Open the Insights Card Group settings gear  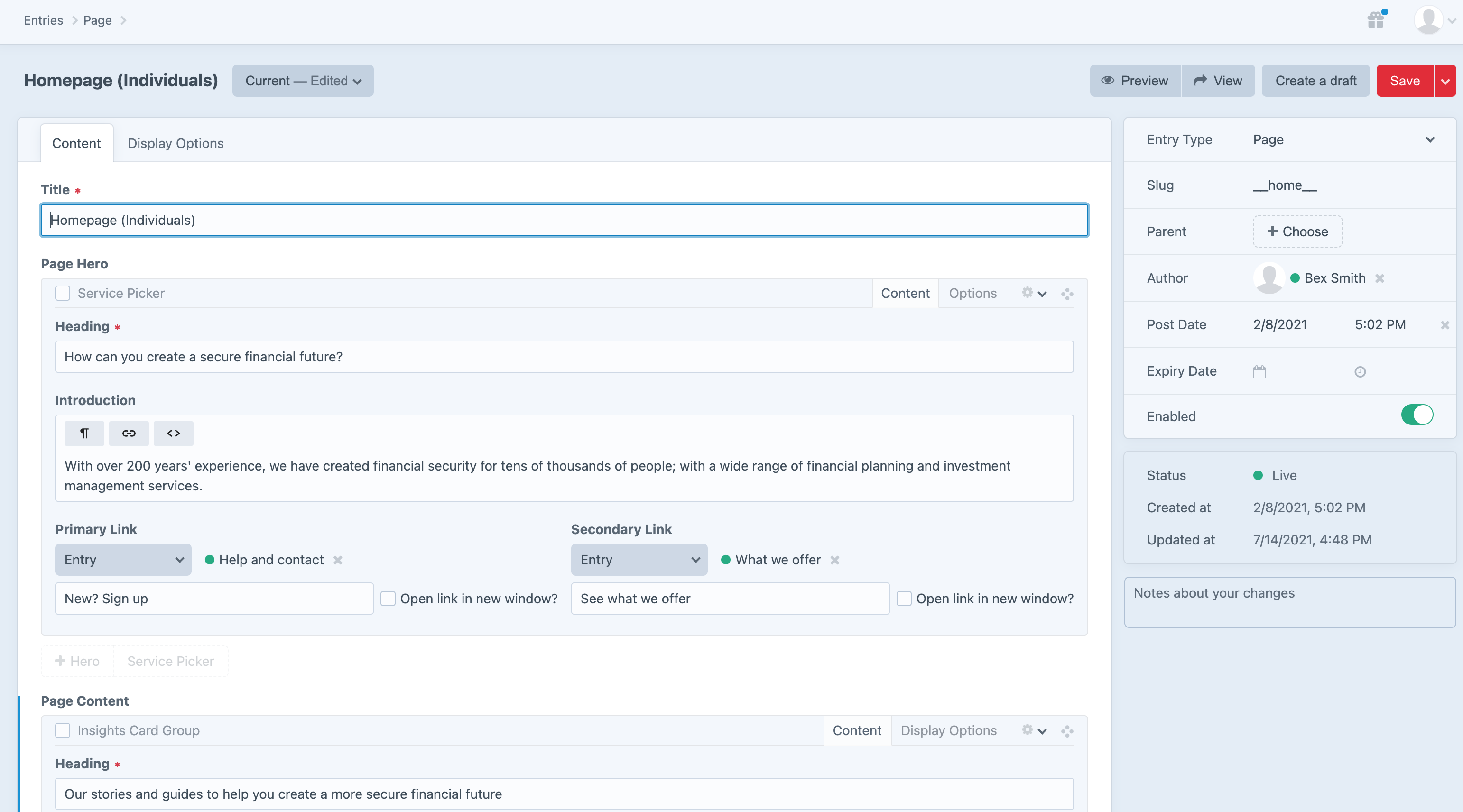(x=1034, y=730)
